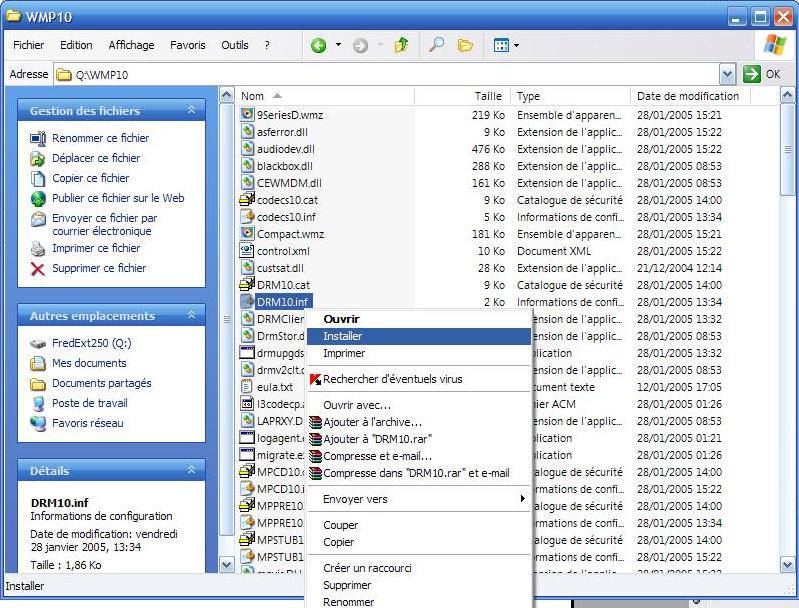Viewport: 799px width, 608px height.
Task: Select the 9SeriesD.wmz file icon
Action: (247, 114)
